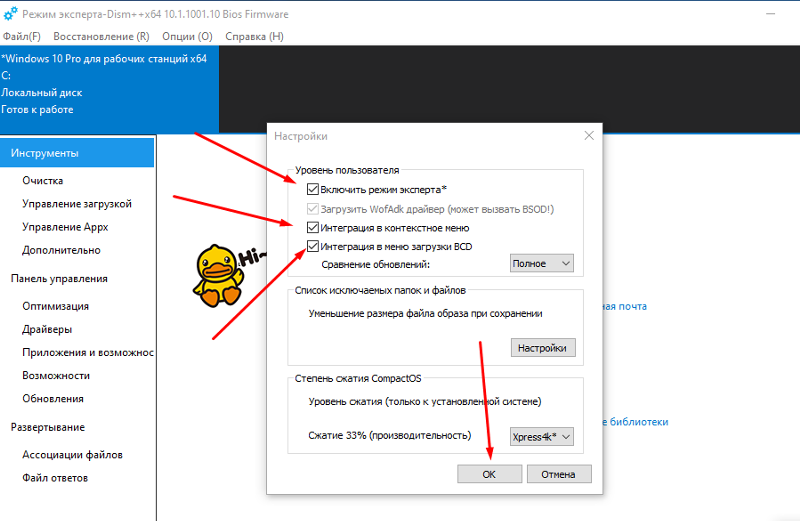The width and height of the screenshot is (800, 521).
Task: Click Уменьшение размера файла образа text
Action: click(426, 314)
